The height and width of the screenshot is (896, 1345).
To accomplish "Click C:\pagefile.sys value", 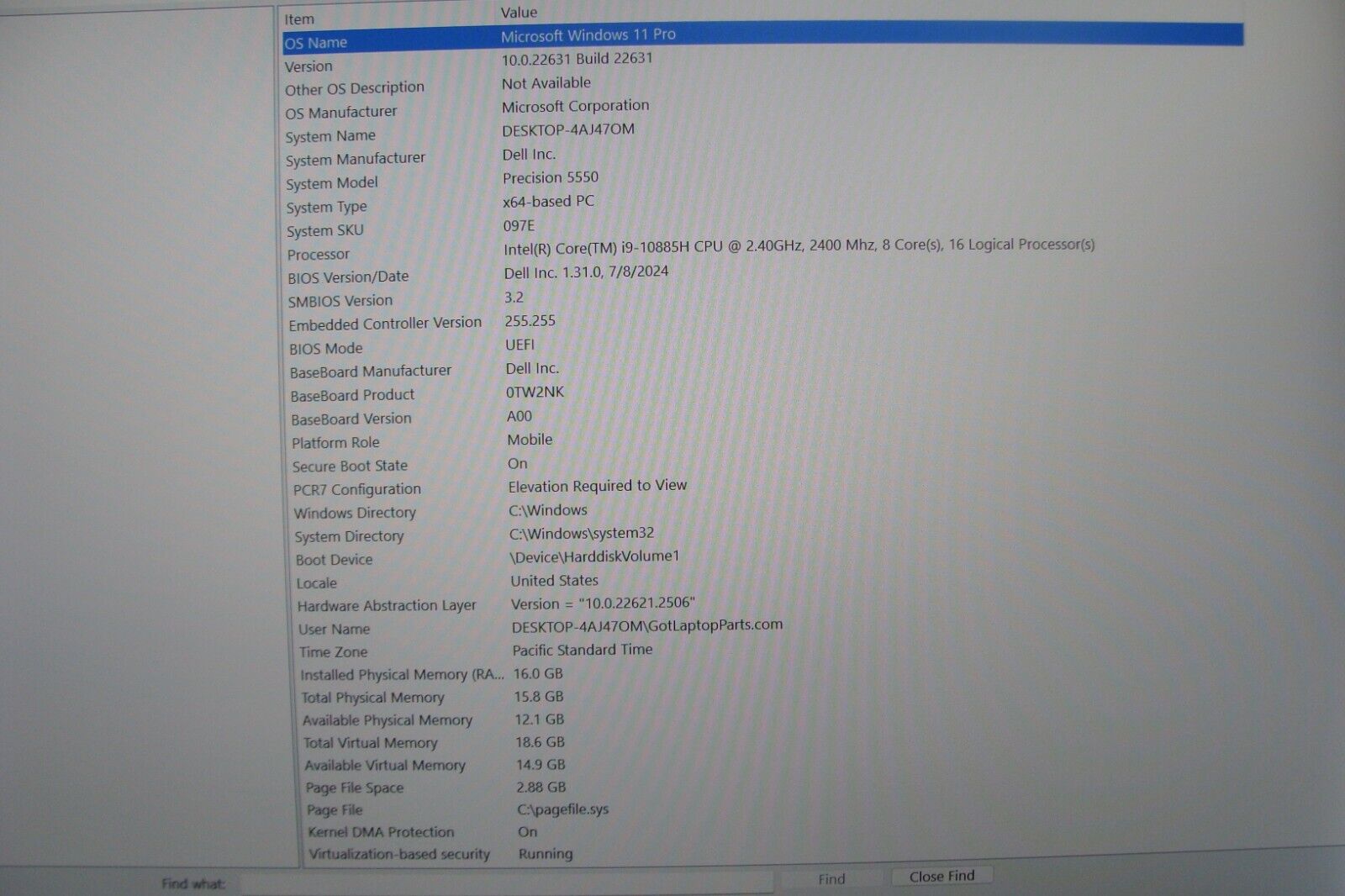I will pos(562,809).
